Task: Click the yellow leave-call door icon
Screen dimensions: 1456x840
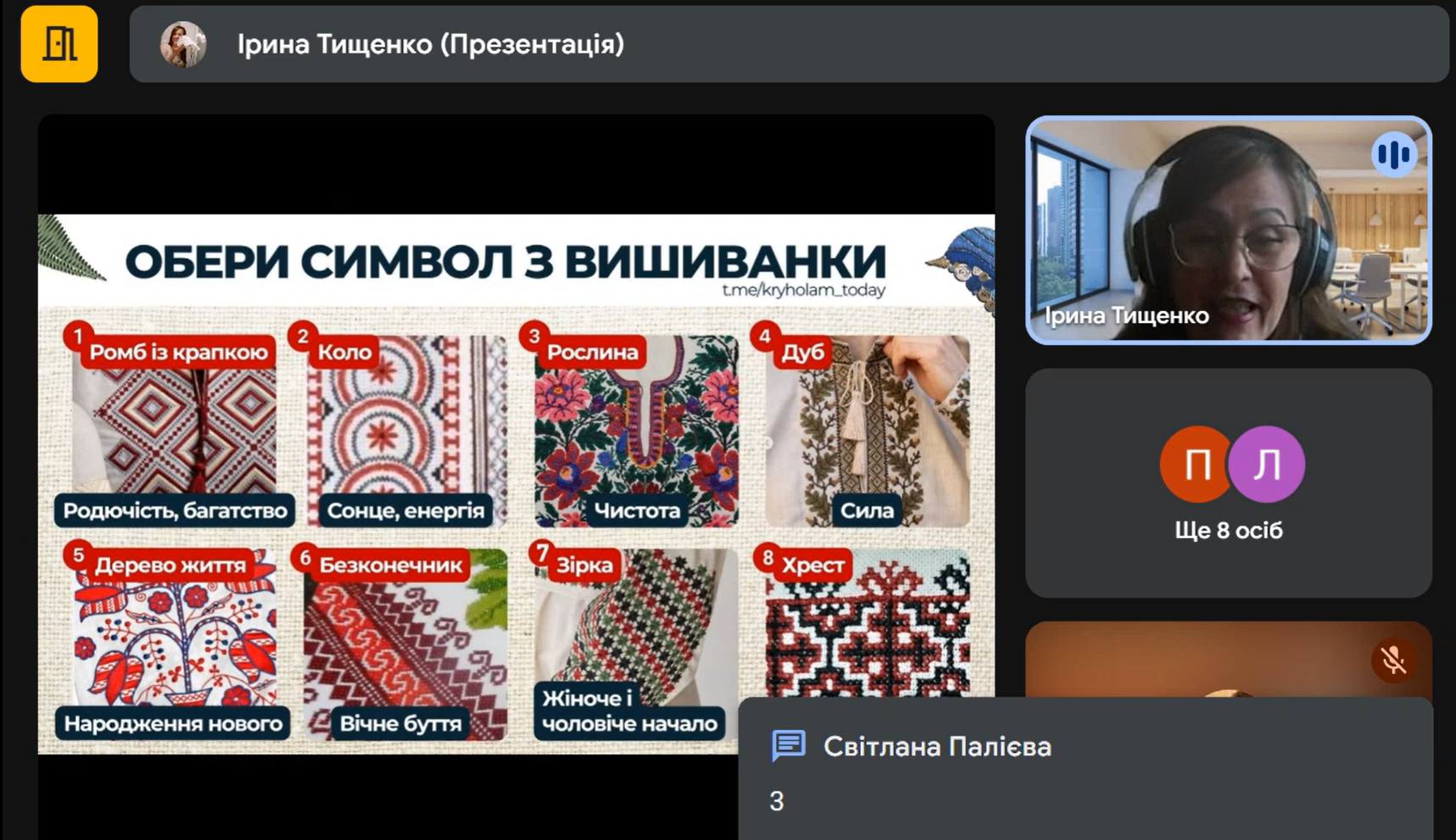Action: (x=59, y=44)
